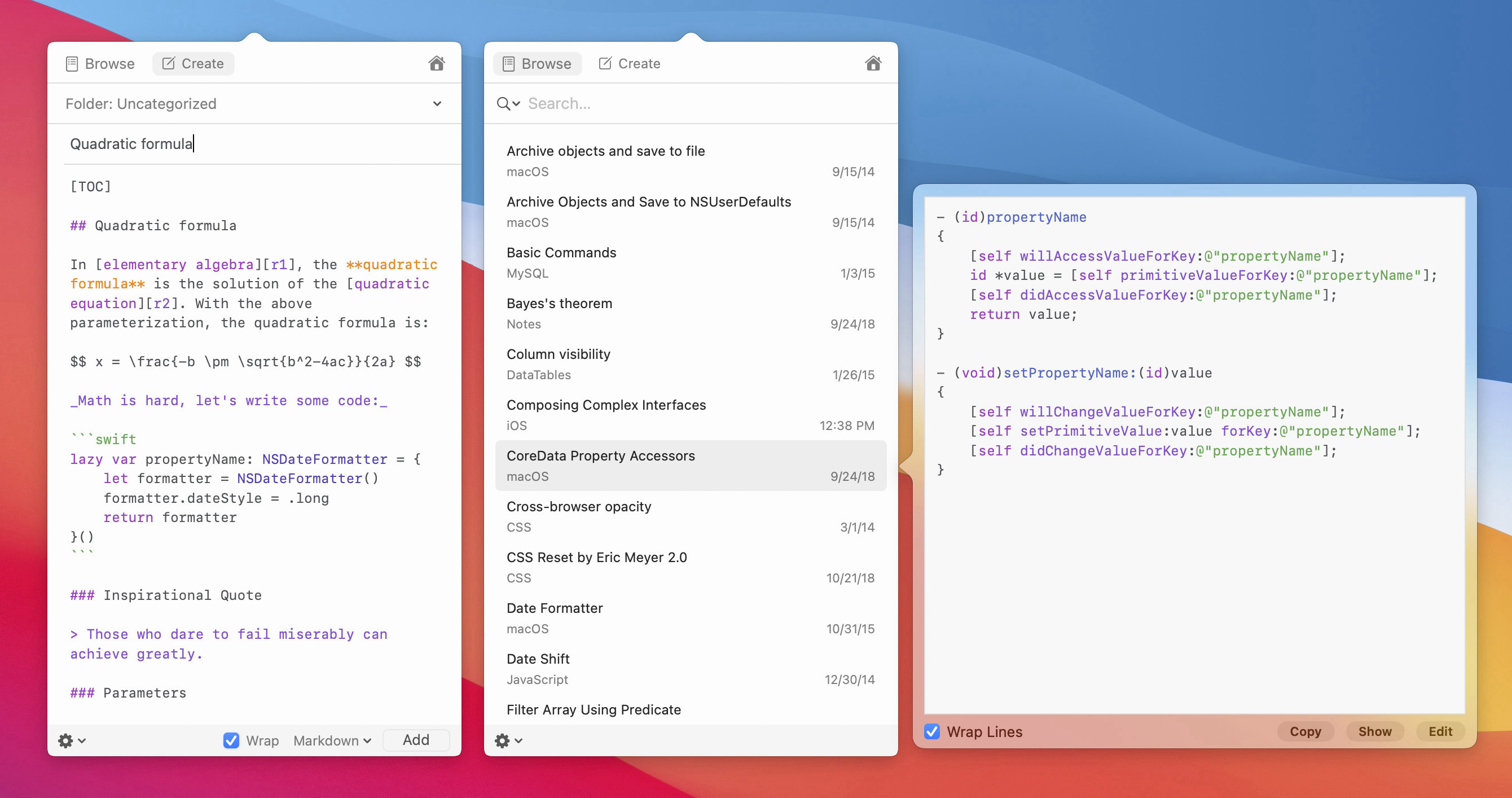Click the Add button

416,740
